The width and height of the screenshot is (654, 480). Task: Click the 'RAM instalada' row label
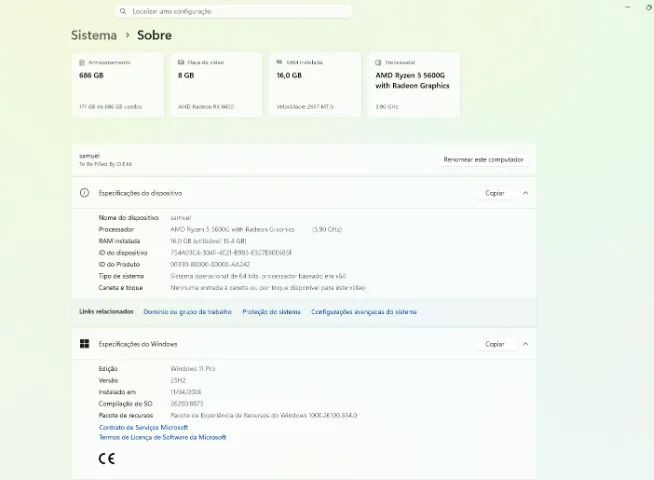119,241
